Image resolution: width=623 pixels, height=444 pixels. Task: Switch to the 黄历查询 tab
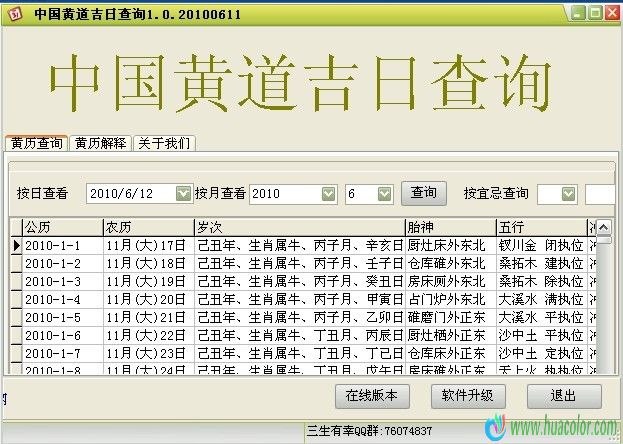[37, 143]
